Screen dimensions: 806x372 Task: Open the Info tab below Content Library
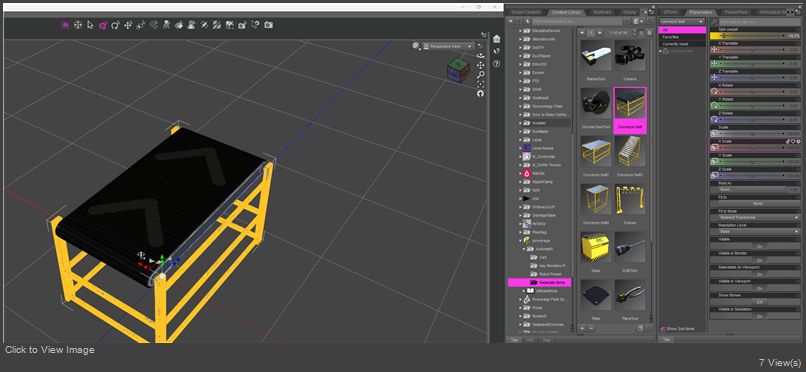coord(529,340)
